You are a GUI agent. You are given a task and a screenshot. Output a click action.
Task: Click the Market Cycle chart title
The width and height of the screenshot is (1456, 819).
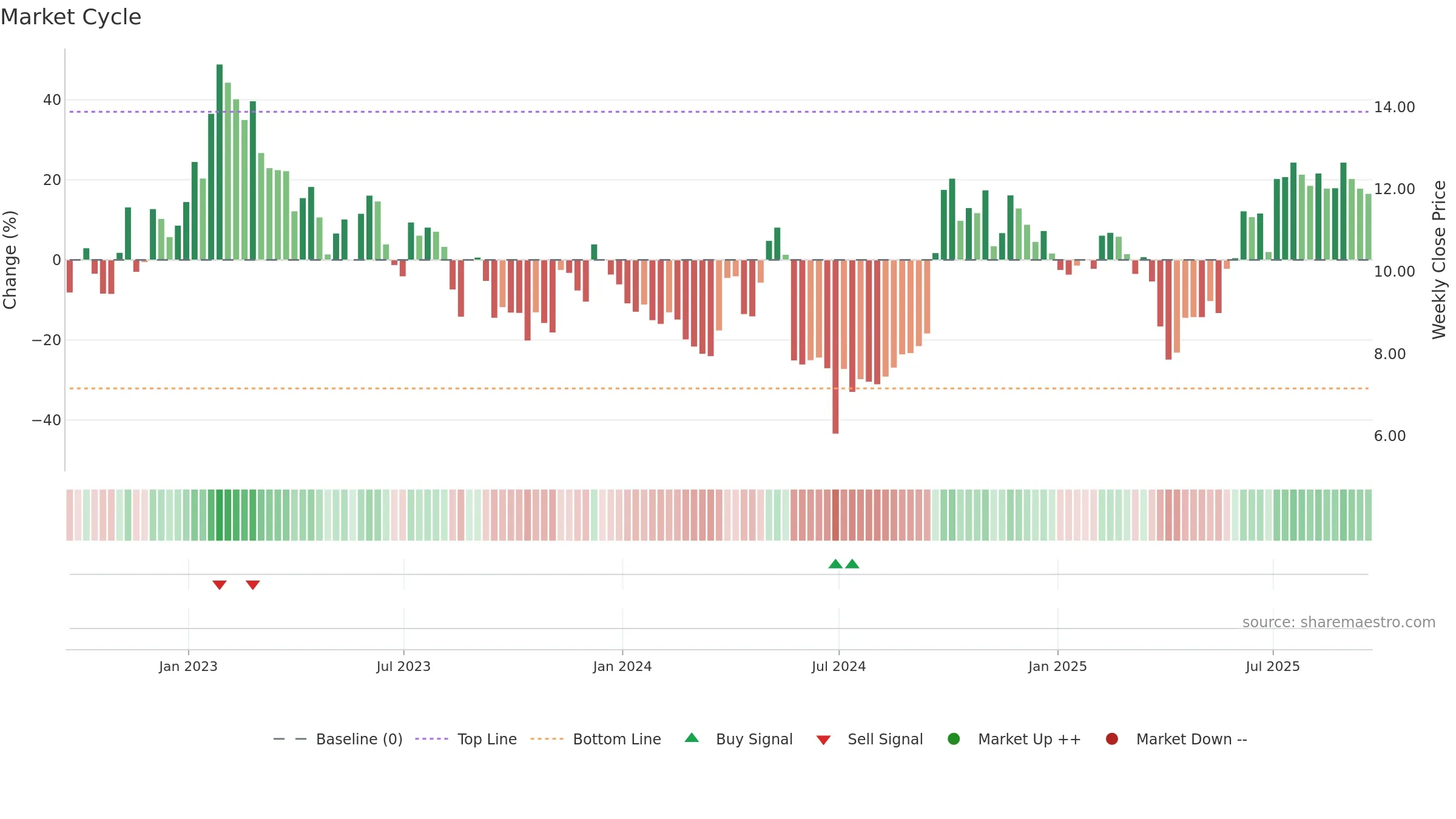point(71,17)
